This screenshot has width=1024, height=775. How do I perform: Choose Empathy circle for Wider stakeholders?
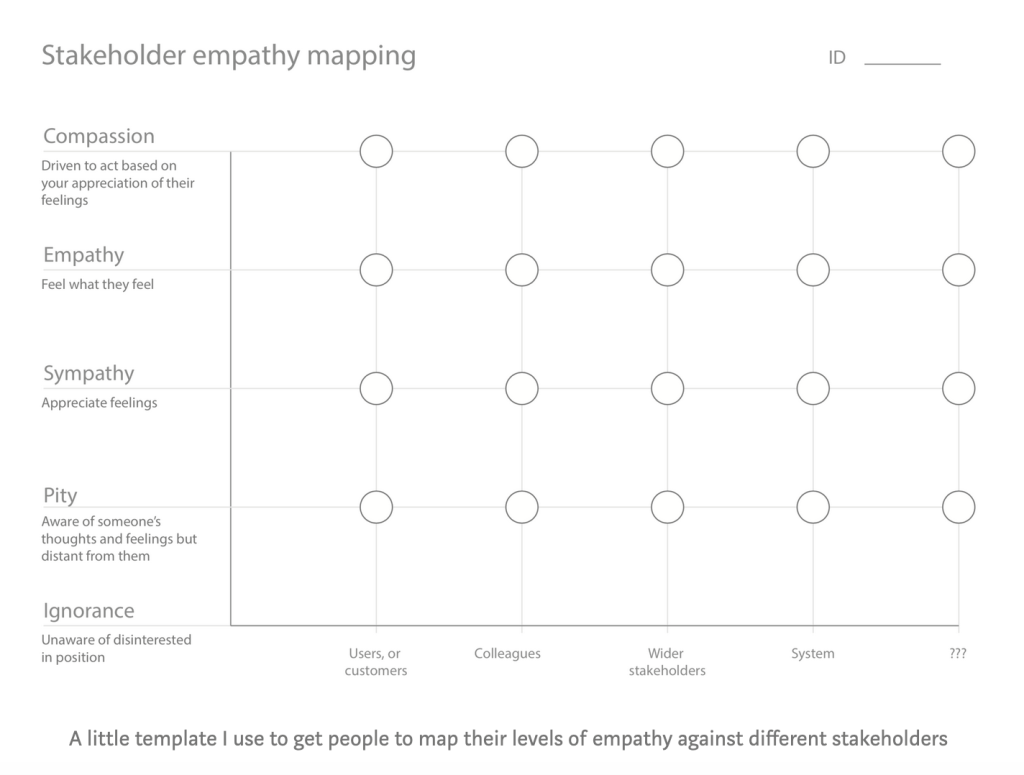pyautogui.click(x=667, y=270)
